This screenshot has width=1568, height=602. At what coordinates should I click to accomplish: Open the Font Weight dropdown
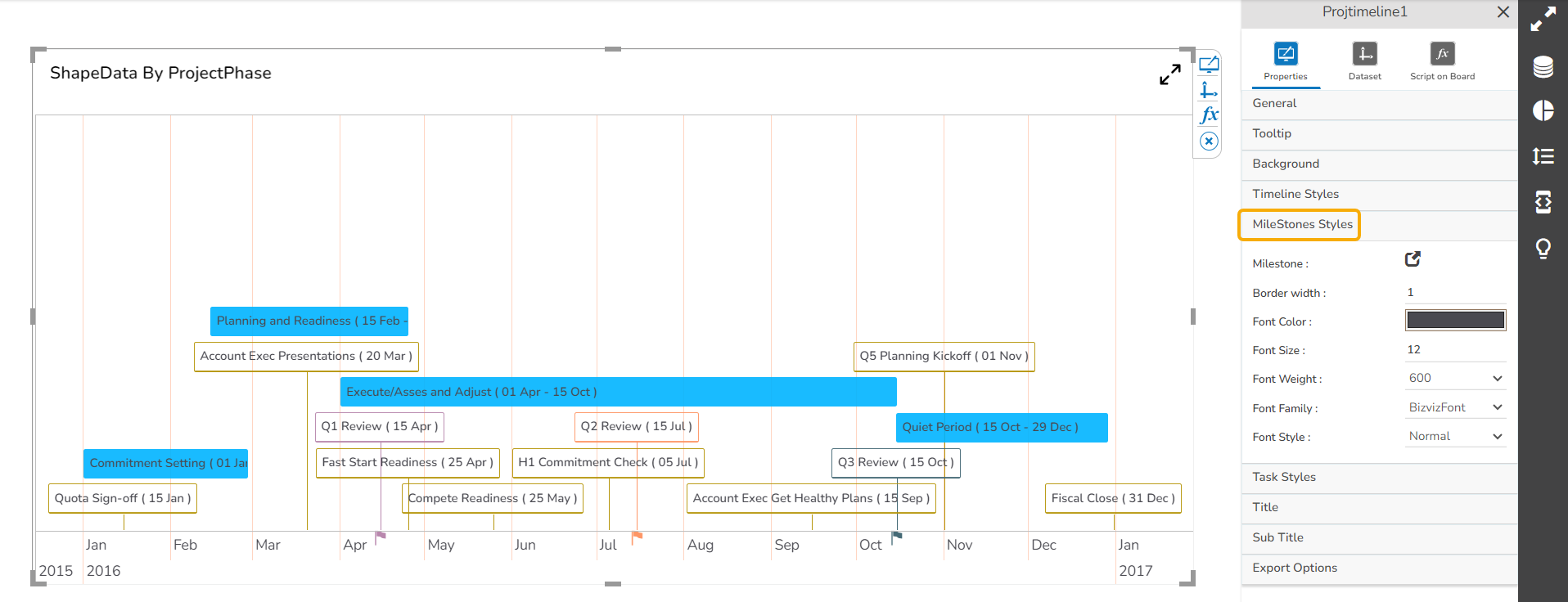click(1455, 379)
